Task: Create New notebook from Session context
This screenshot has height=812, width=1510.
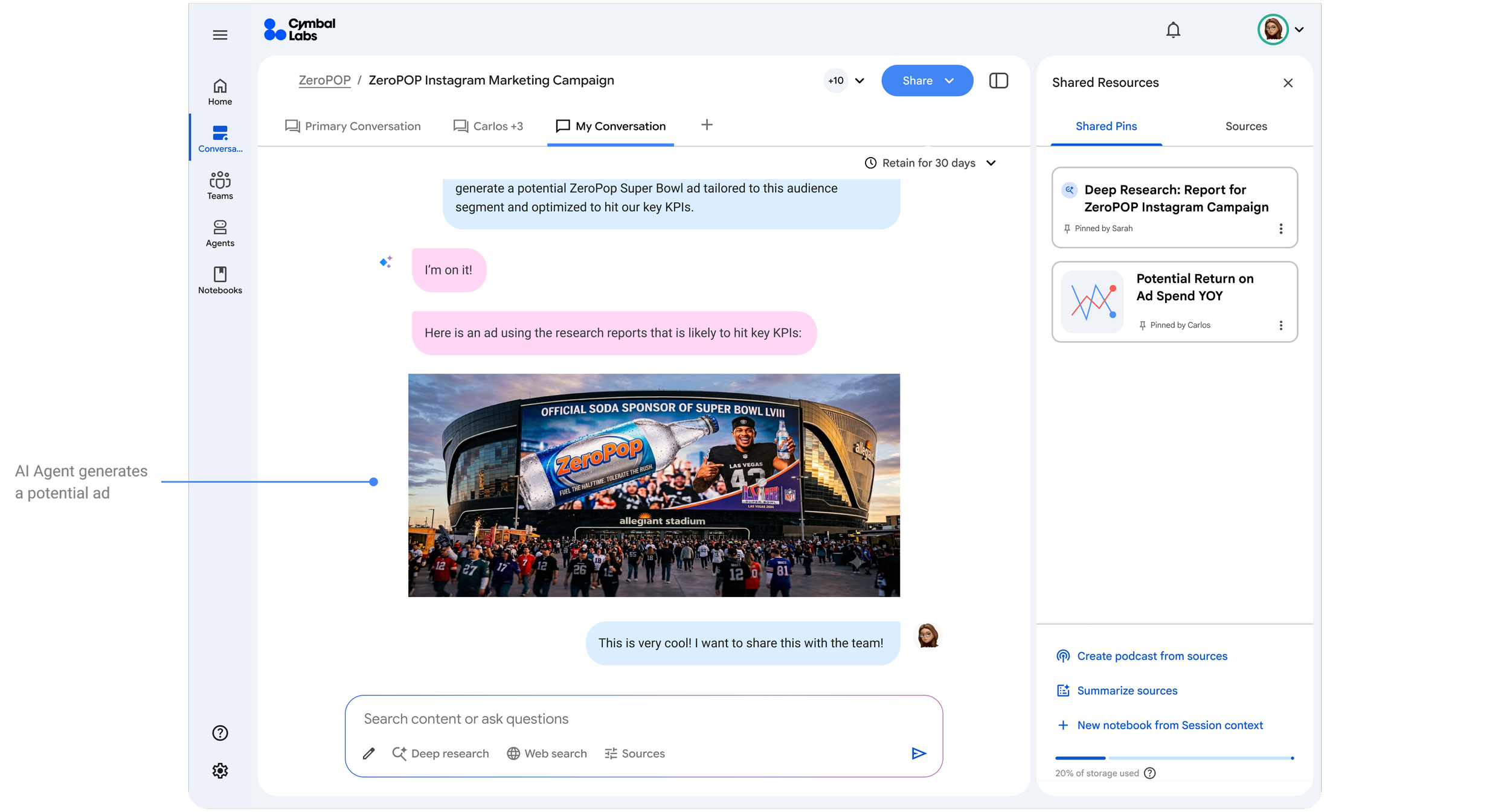Action: pyautogui.click(x=1159, y=725)
